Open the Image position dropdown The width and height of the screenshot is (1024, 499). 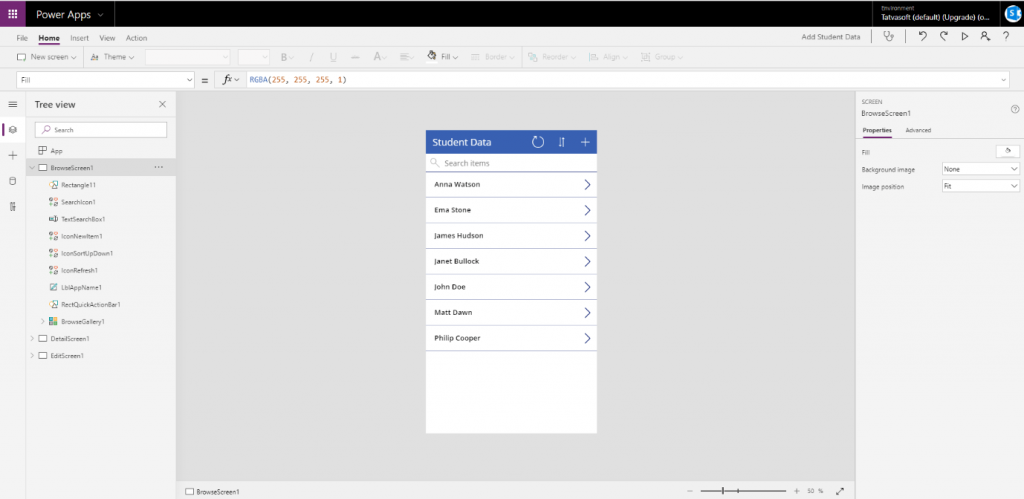click(980, 186)
